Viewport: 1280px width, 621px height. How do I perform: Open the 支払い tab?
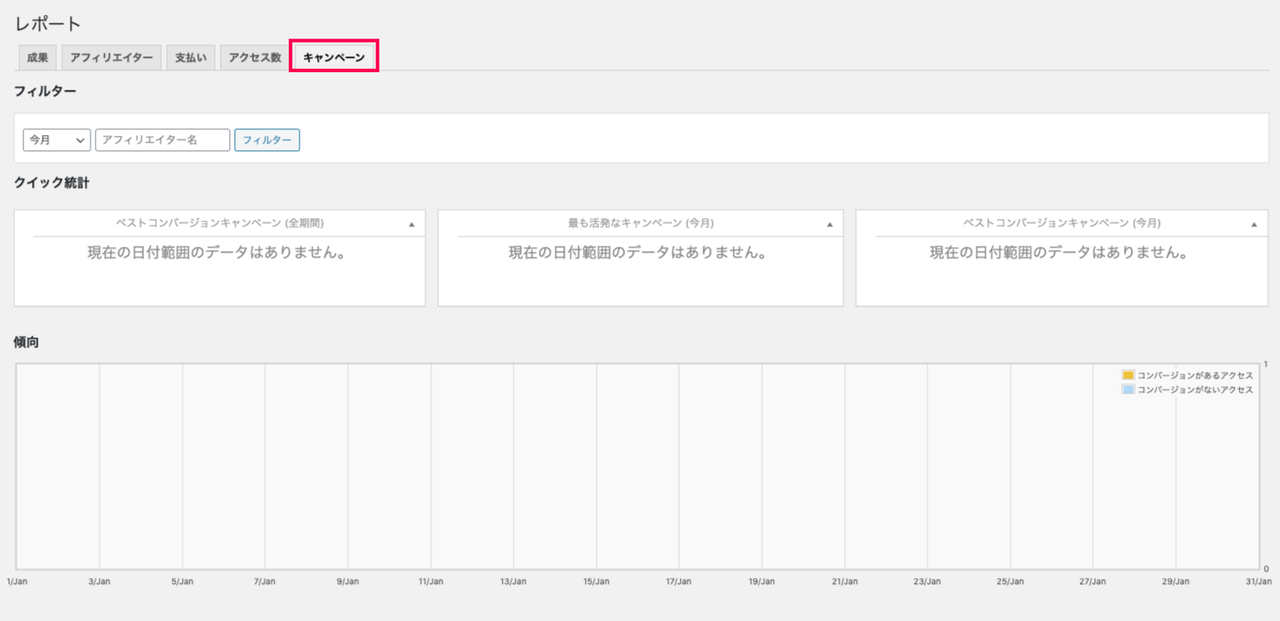(x=190, y=58)
